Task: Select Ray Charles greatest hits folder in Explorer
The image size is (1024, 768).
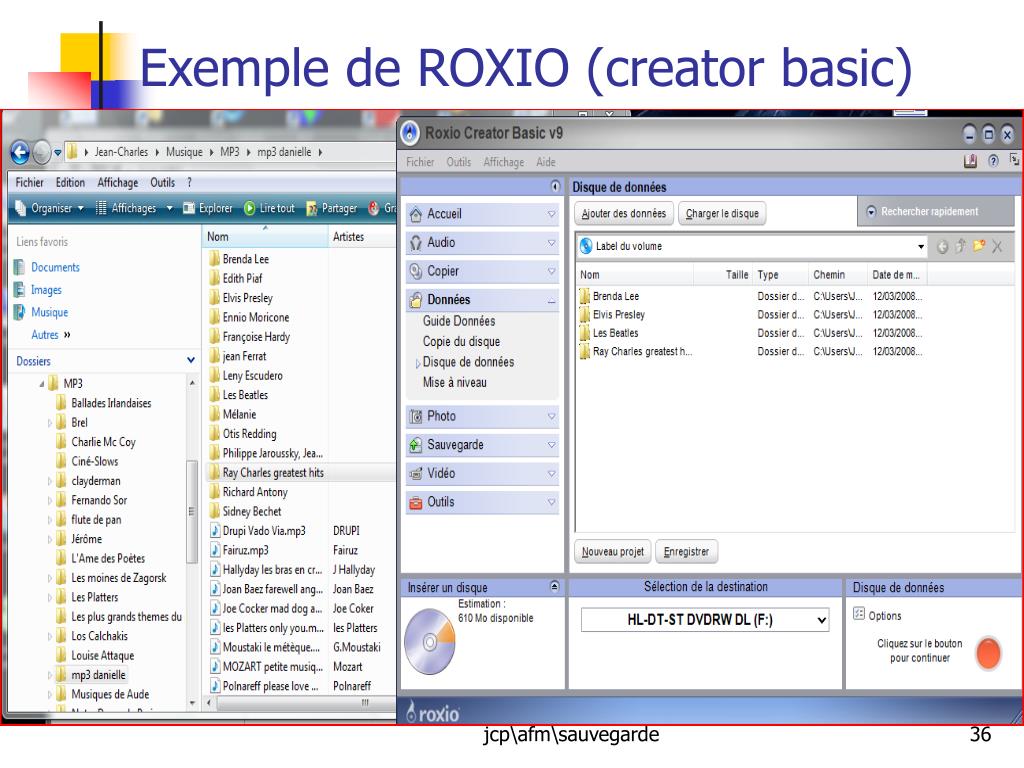Action: click(273, 472)
